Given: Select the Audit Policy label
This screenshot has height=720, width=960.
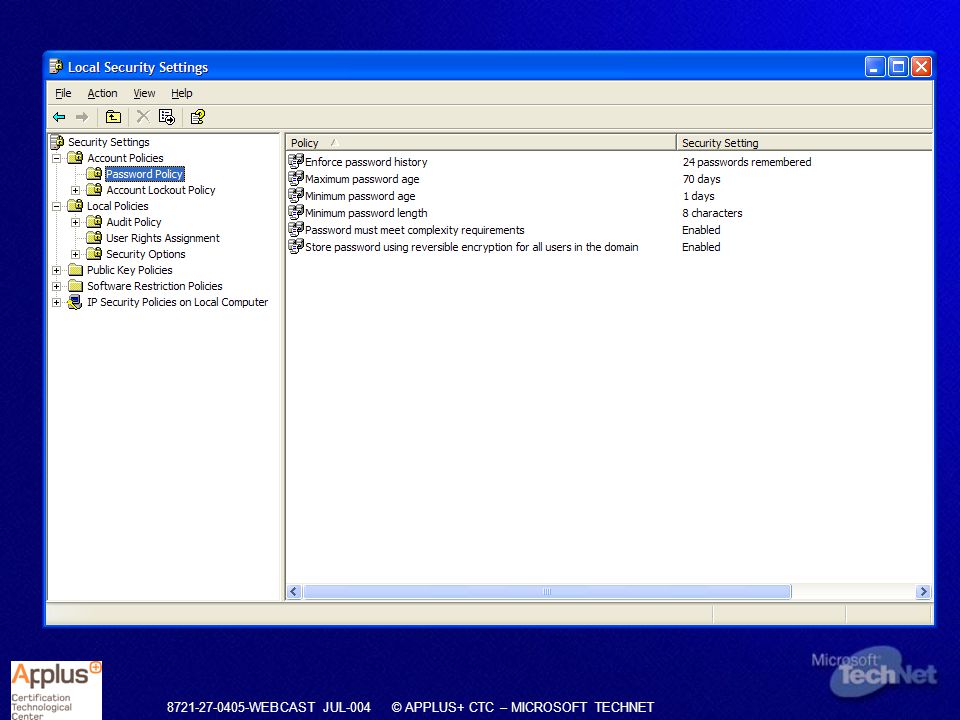Looking at the screenshot, I should [134, 222].
